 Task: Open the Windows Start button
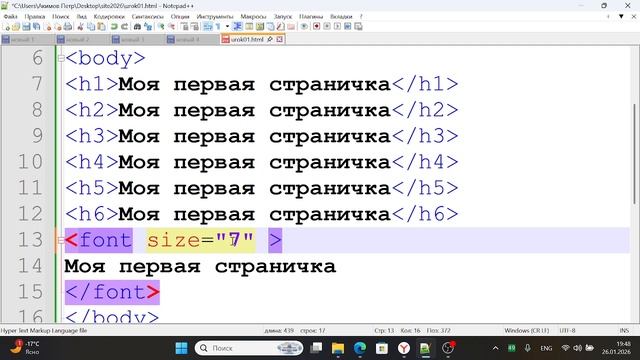pos(181,348)
